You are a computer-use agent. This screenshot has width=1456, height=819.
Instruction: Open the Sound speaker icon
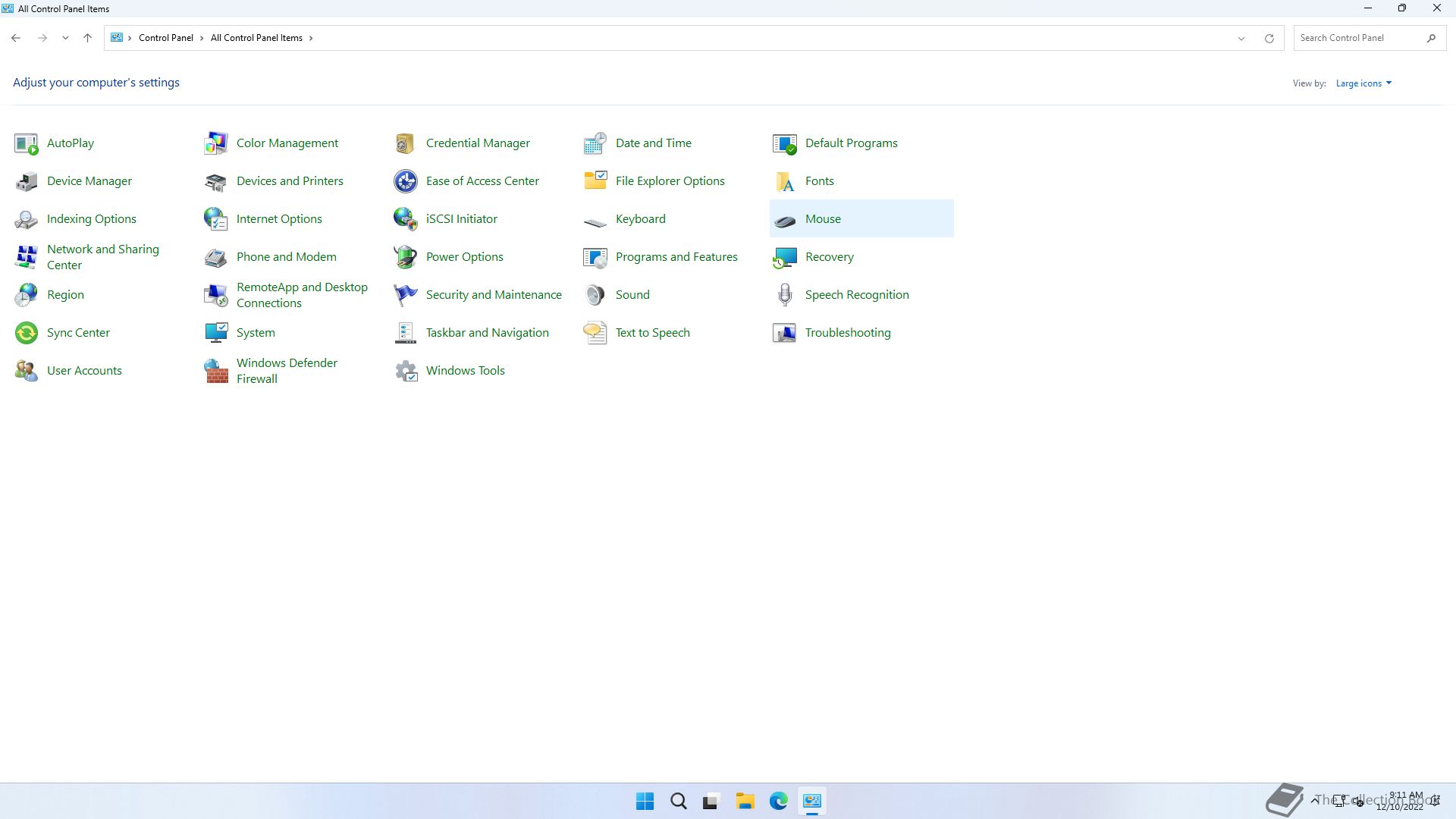[595, 295]
